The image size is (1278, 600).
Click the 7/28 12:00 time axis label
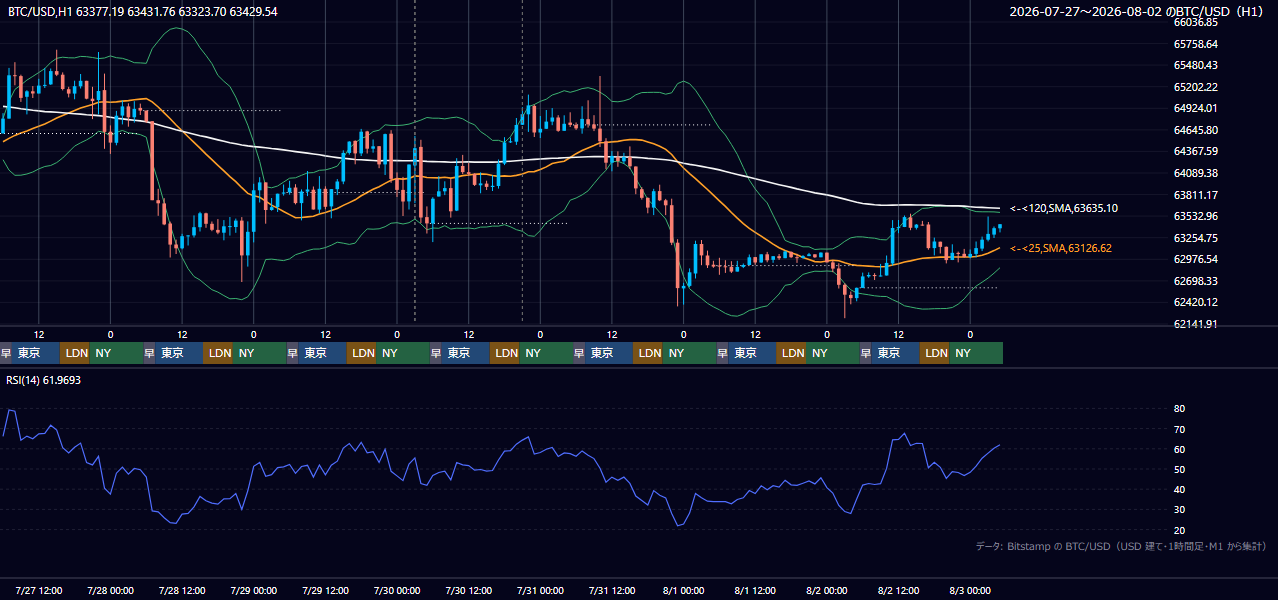point(182,590)
